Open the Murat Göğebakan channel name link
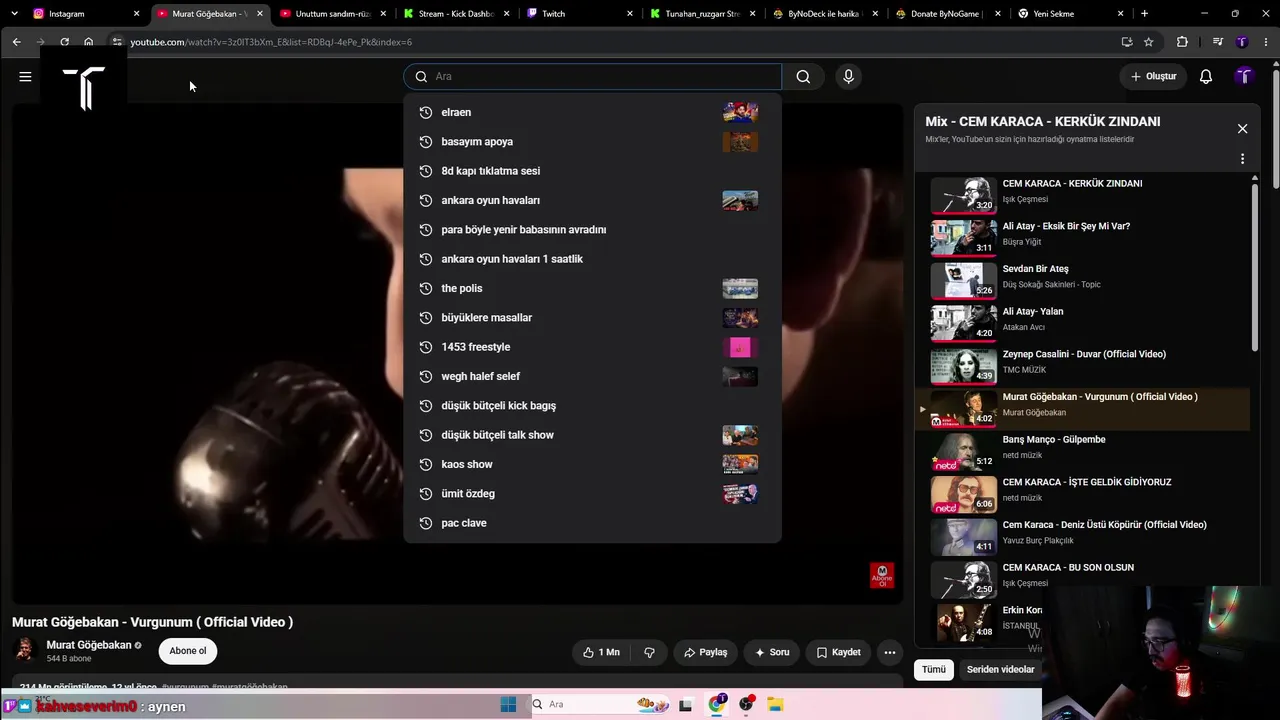 [89, 645]
